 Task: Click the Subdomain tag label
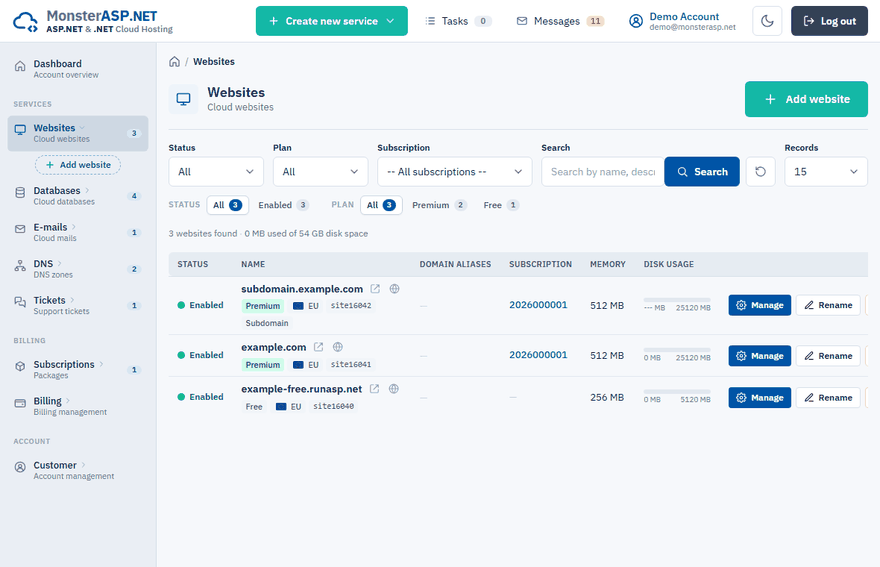coord(267,323)
